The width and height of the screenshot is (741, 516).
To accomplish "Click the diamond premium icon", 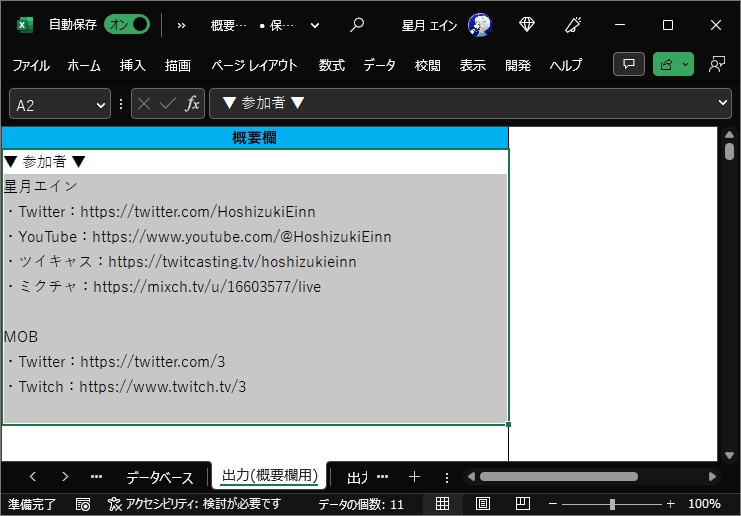I will [526, 25].
